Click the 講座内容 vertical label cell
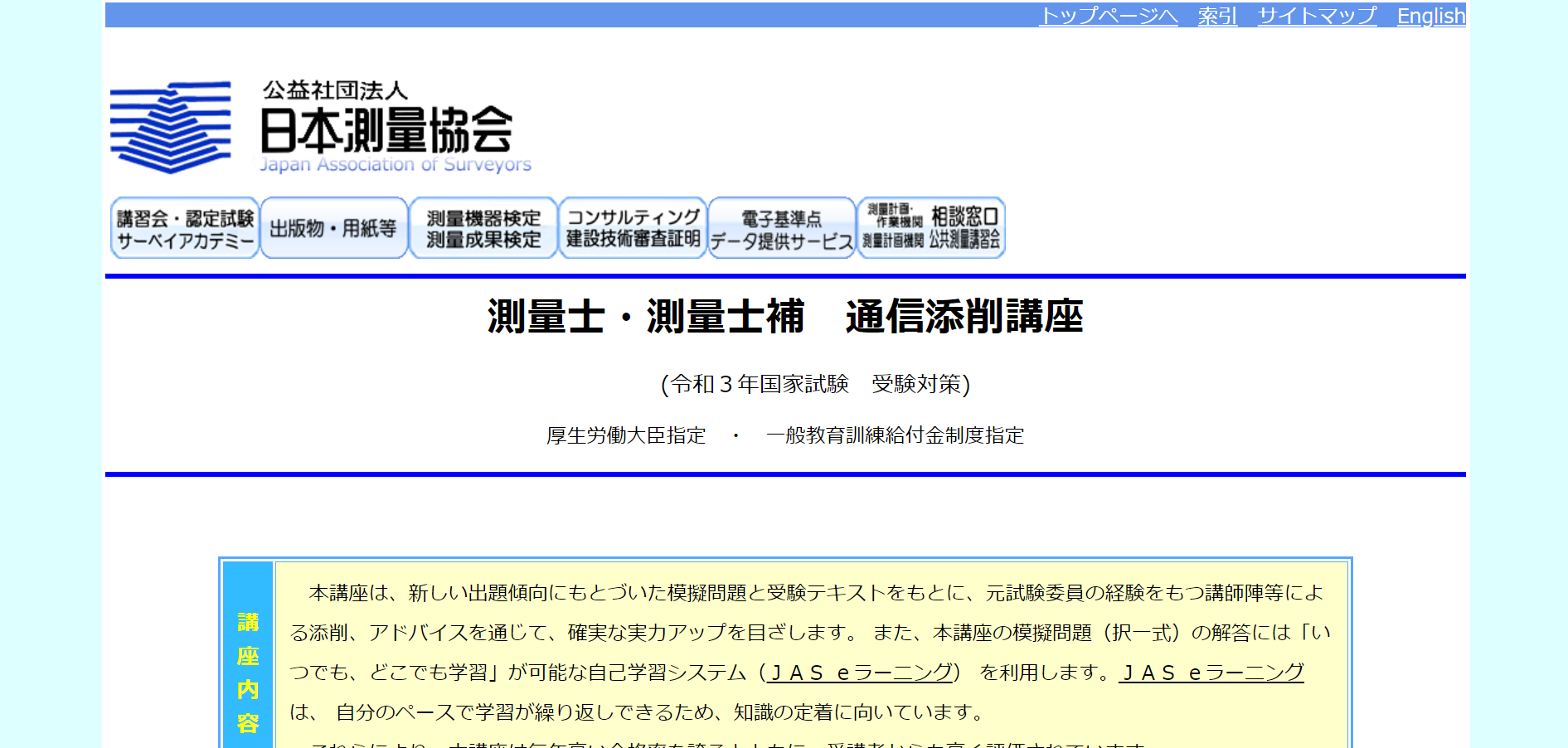 [248, 655]
